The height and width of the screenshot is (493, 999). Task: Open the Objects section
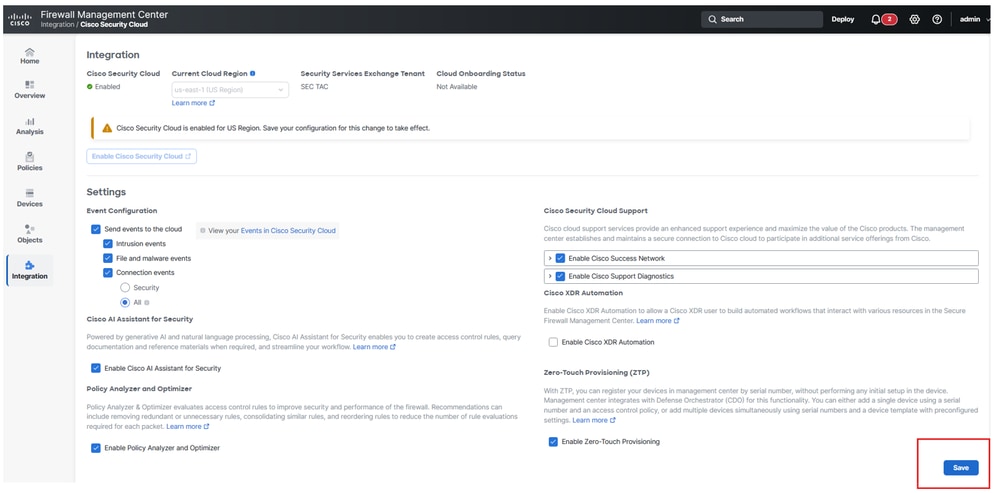30,234
